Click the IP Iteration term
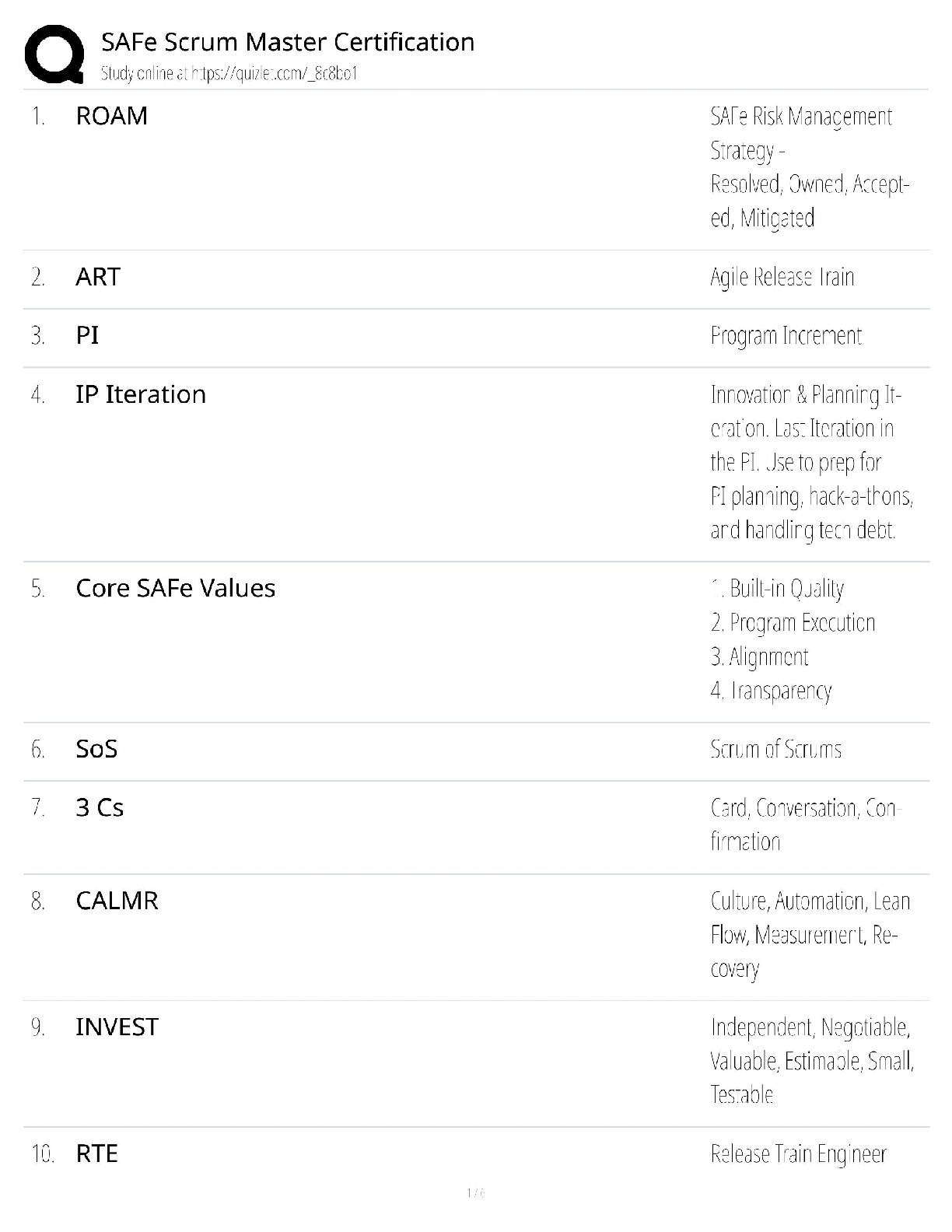 tap(141, 394)
